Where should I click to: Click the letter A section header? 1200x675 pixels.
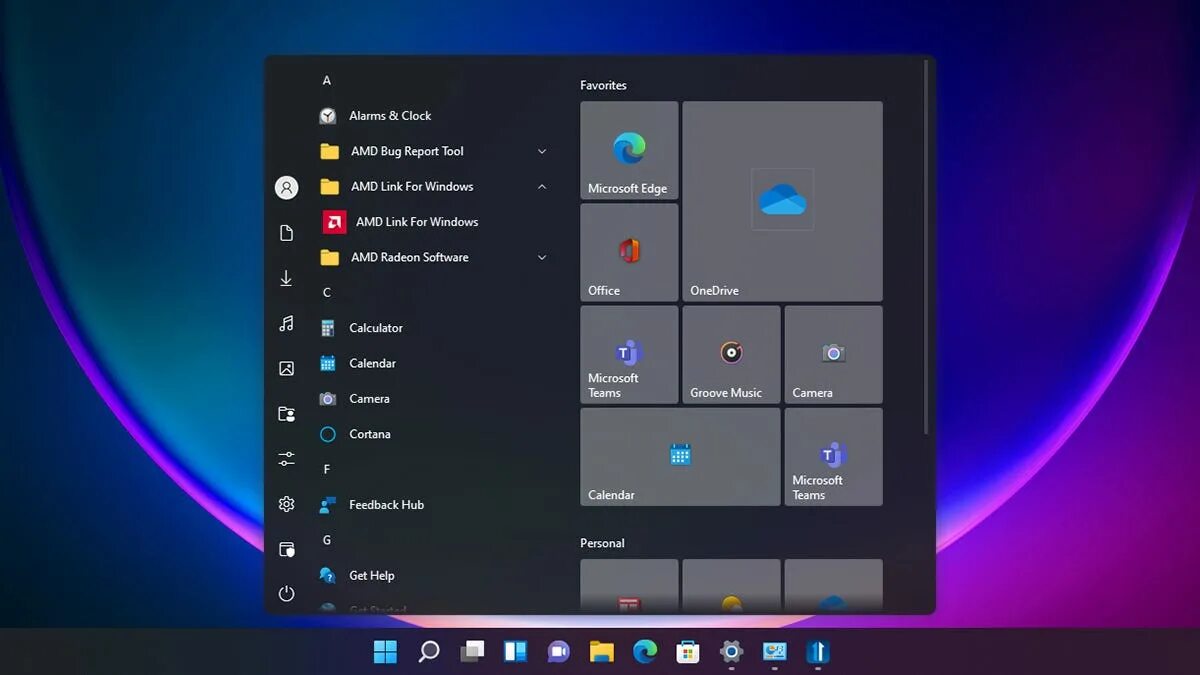(326, 80)
